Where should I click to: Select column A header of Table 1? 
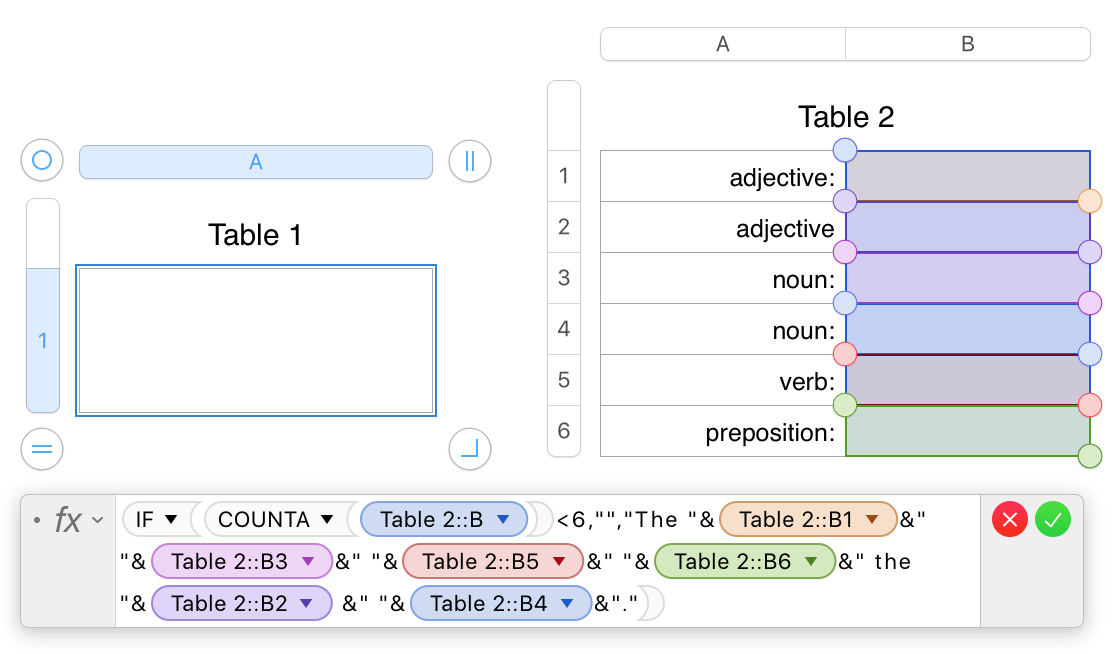tap(256, 162)
